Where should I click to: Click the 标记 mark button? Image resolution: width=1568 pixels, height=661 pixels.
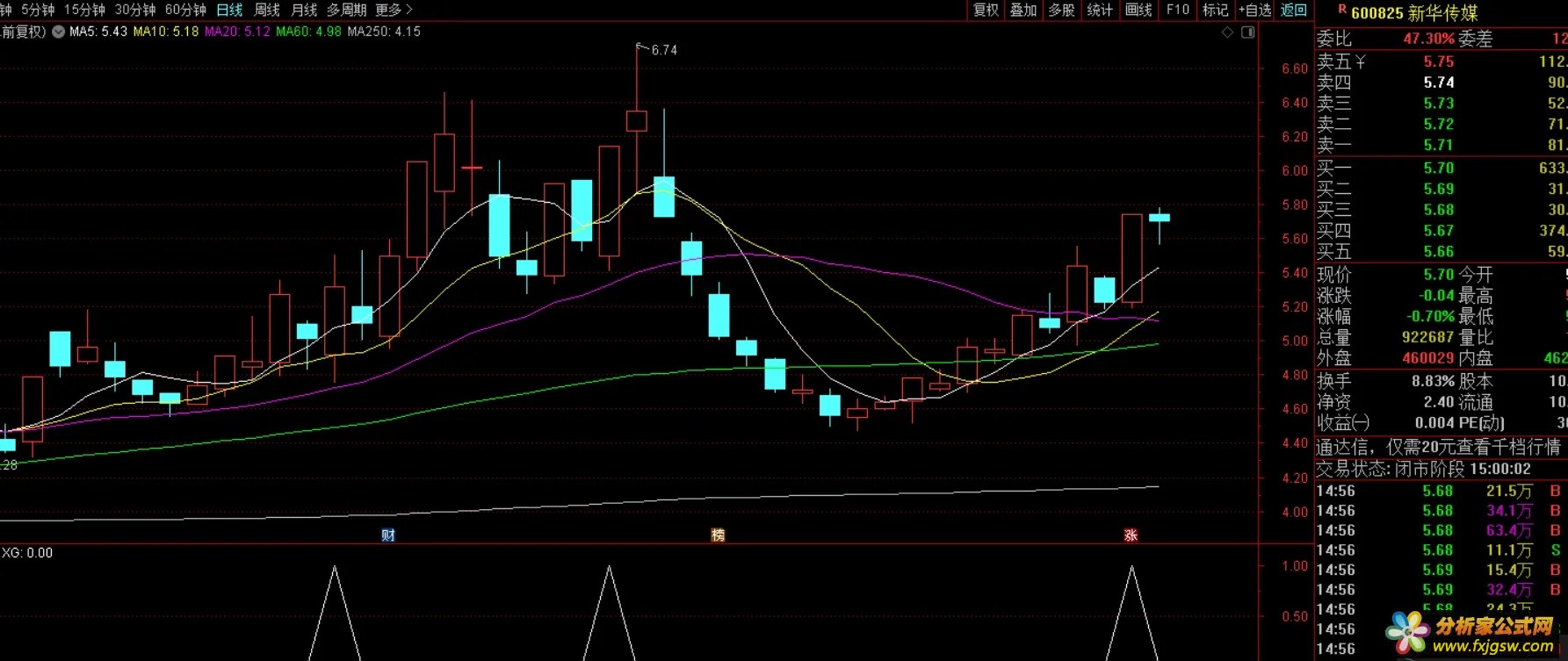click(x=1215, y=10)
